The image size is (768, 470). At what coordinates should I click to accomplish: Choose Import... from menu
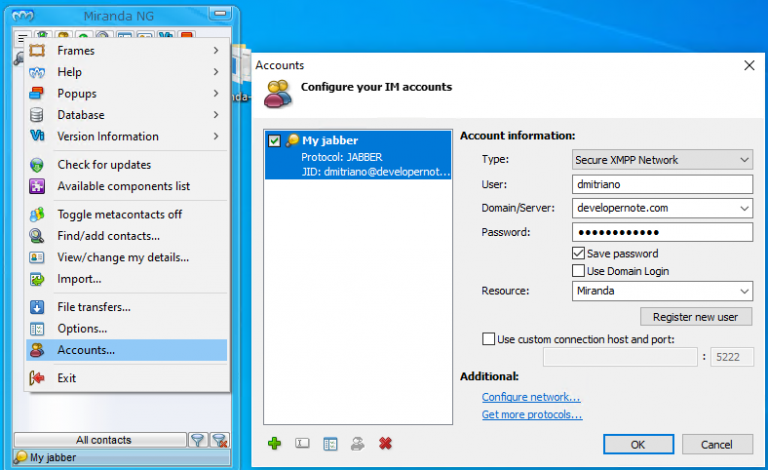127,279
